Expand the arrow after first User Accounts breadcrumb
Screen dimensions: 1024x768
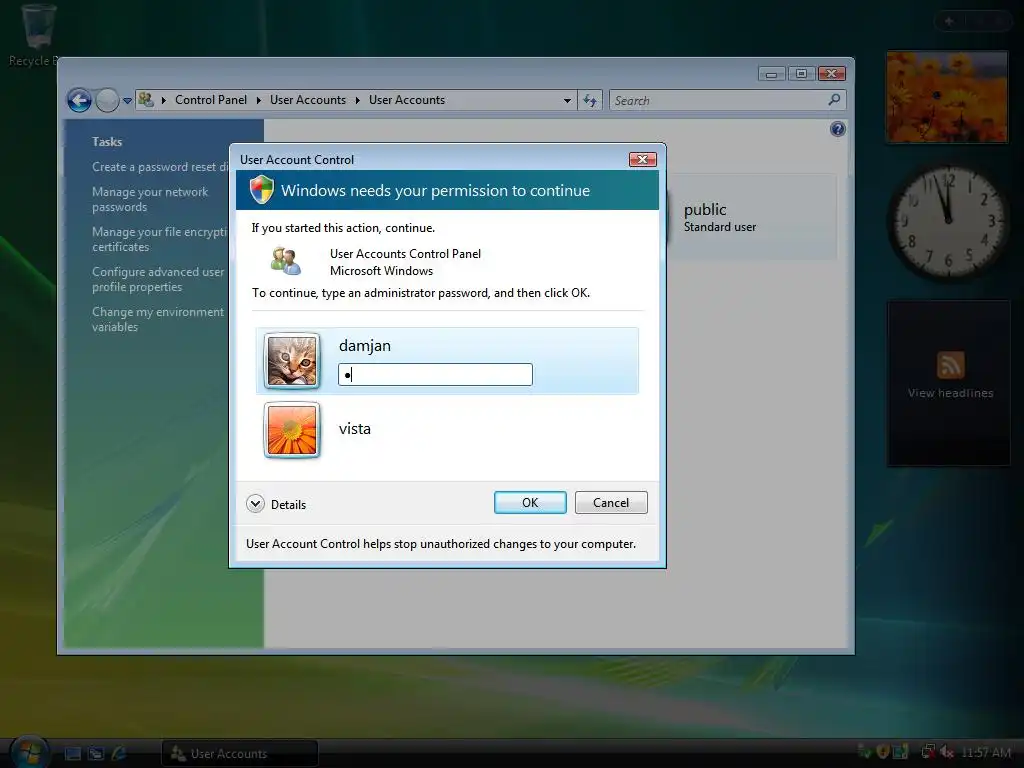pos(358,100)
